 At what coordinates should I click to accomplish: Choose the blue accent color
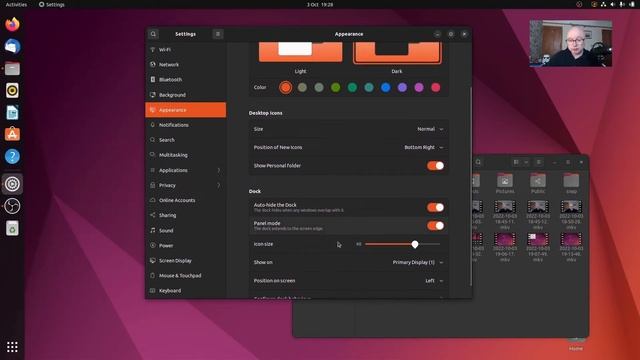pos(386,87)
